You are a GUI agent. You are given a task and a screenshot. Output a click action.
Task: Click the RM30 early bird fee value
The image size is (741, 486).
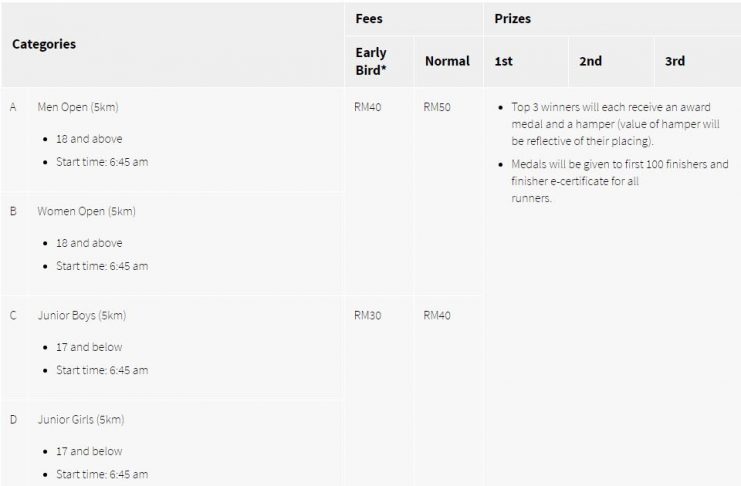367,315
